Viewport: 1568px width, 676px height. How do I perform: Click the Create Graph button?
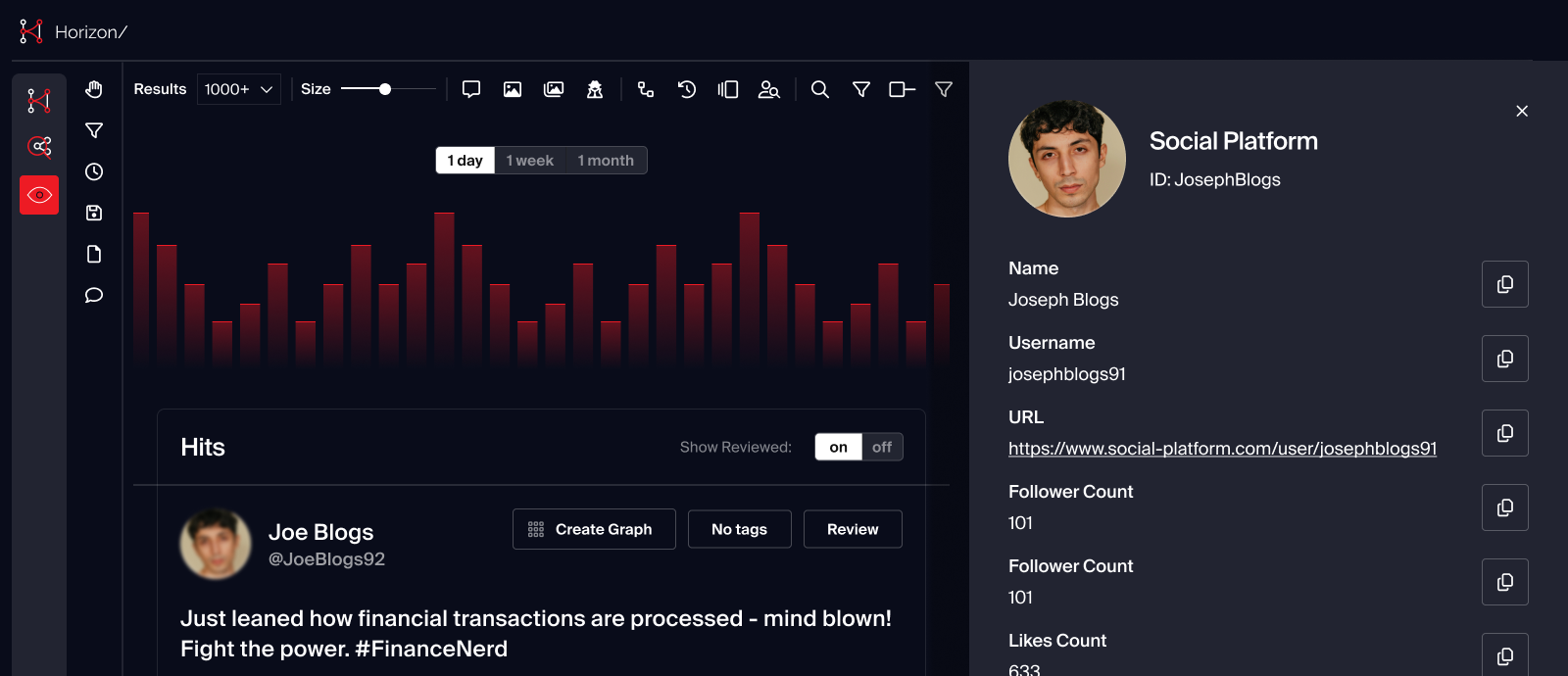594,529
